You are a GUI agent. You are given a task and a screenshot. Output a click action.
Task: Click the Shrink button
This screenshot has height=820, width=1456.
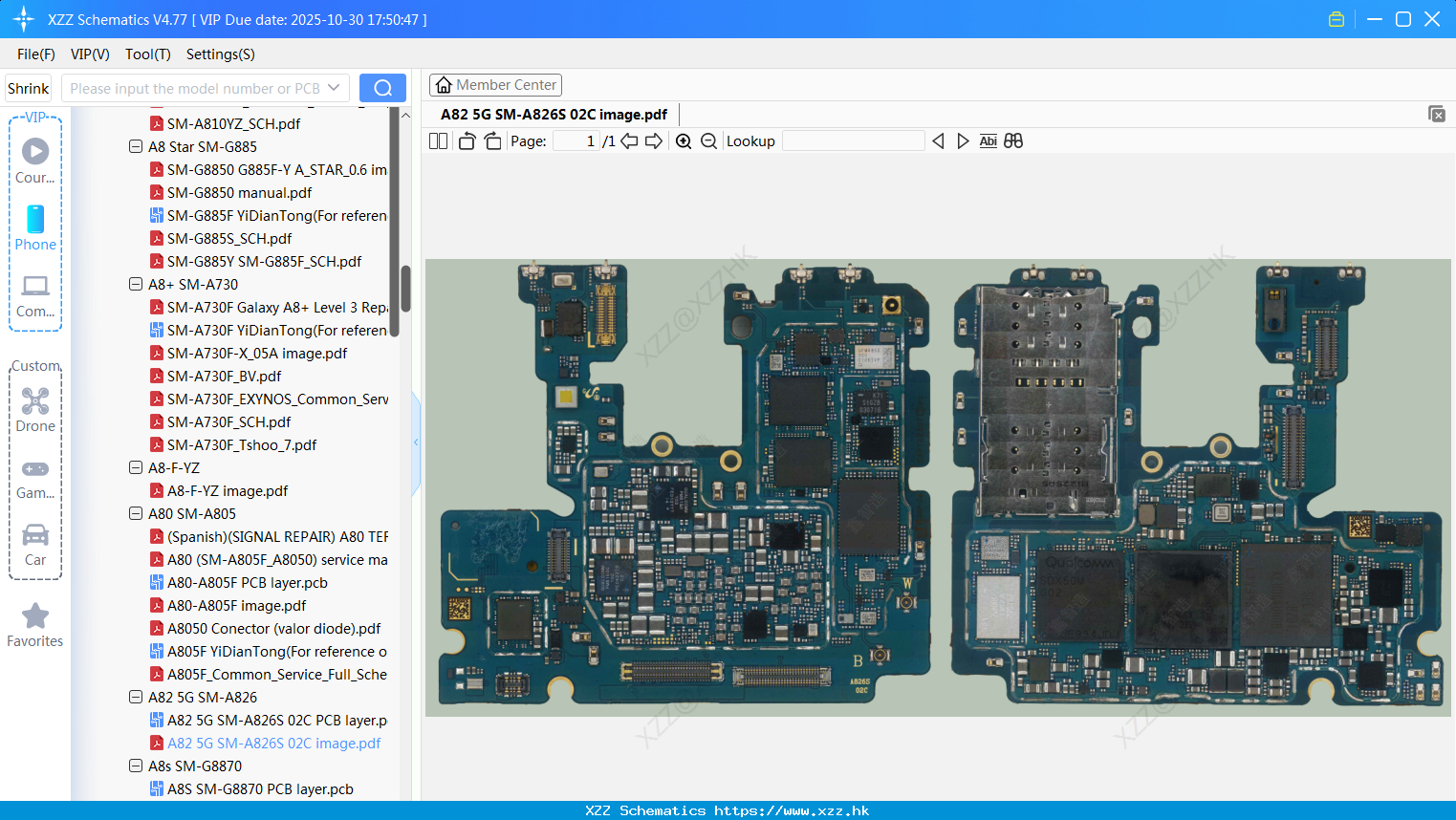click(x=28, y=88)
